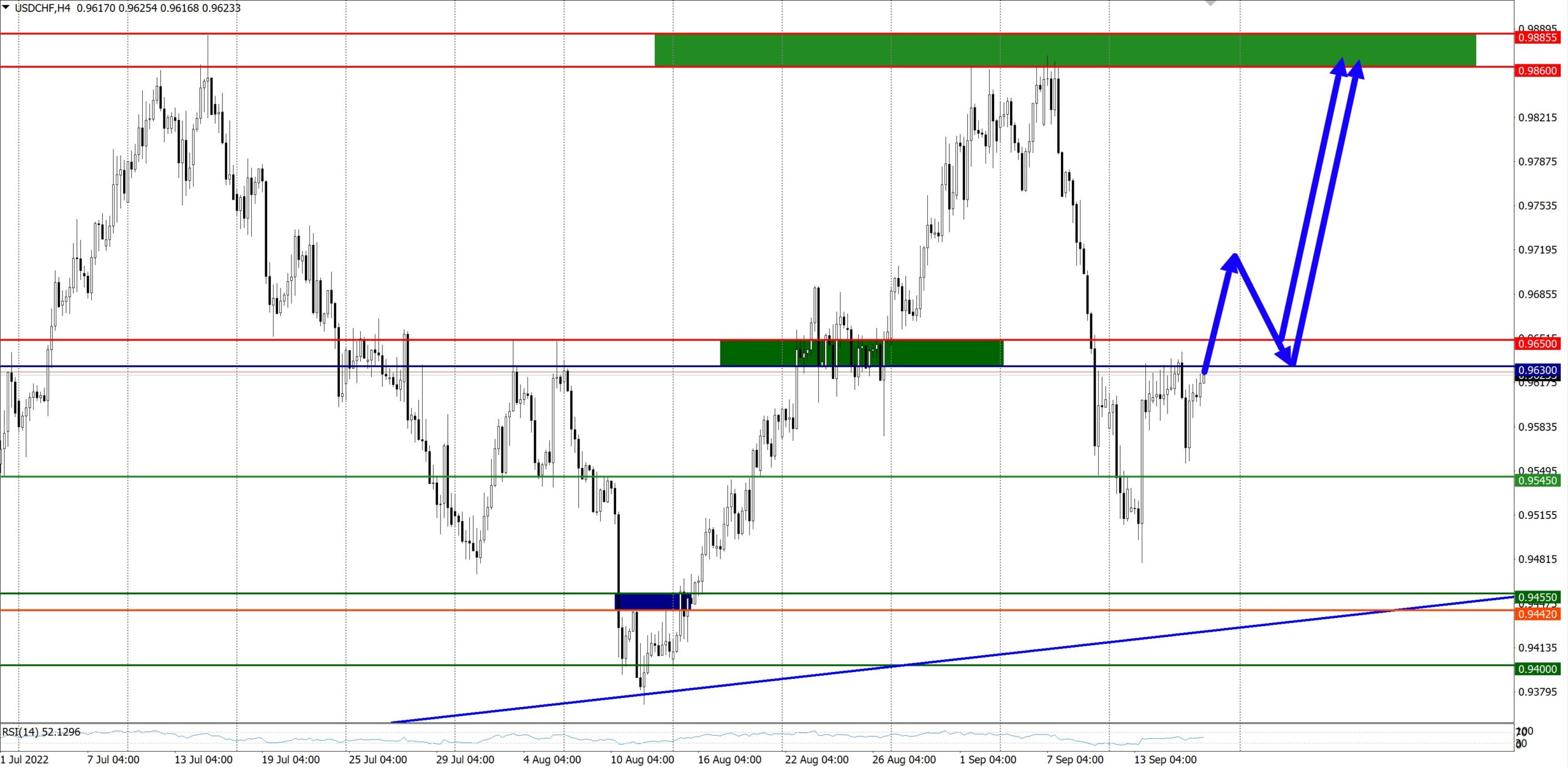Select the small navy blue rectangle zone
The height and width of the screenshot is (767, 1568).
point(653,602)
